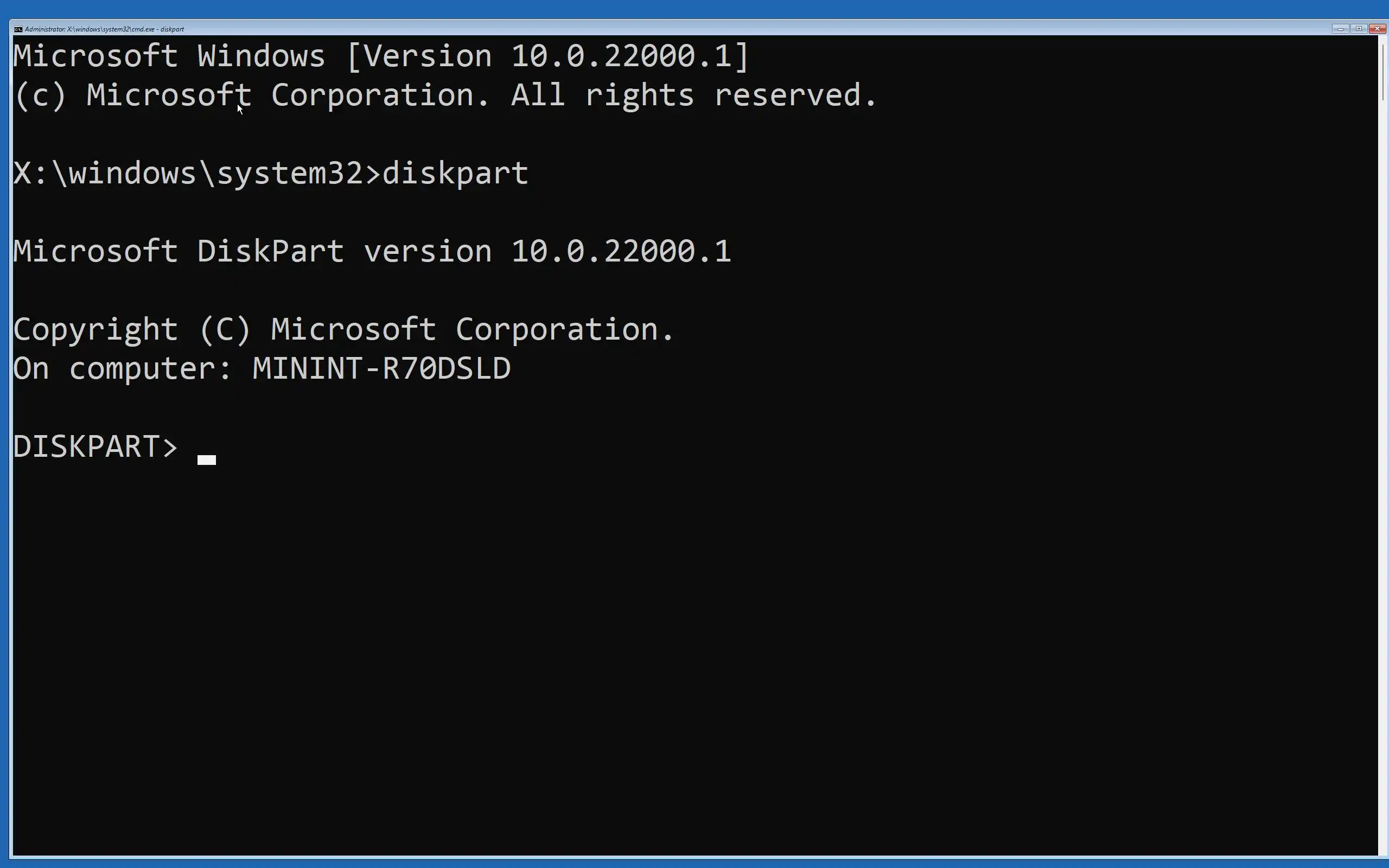
Task: Click the blinking text cursor block
Action: 207,460
